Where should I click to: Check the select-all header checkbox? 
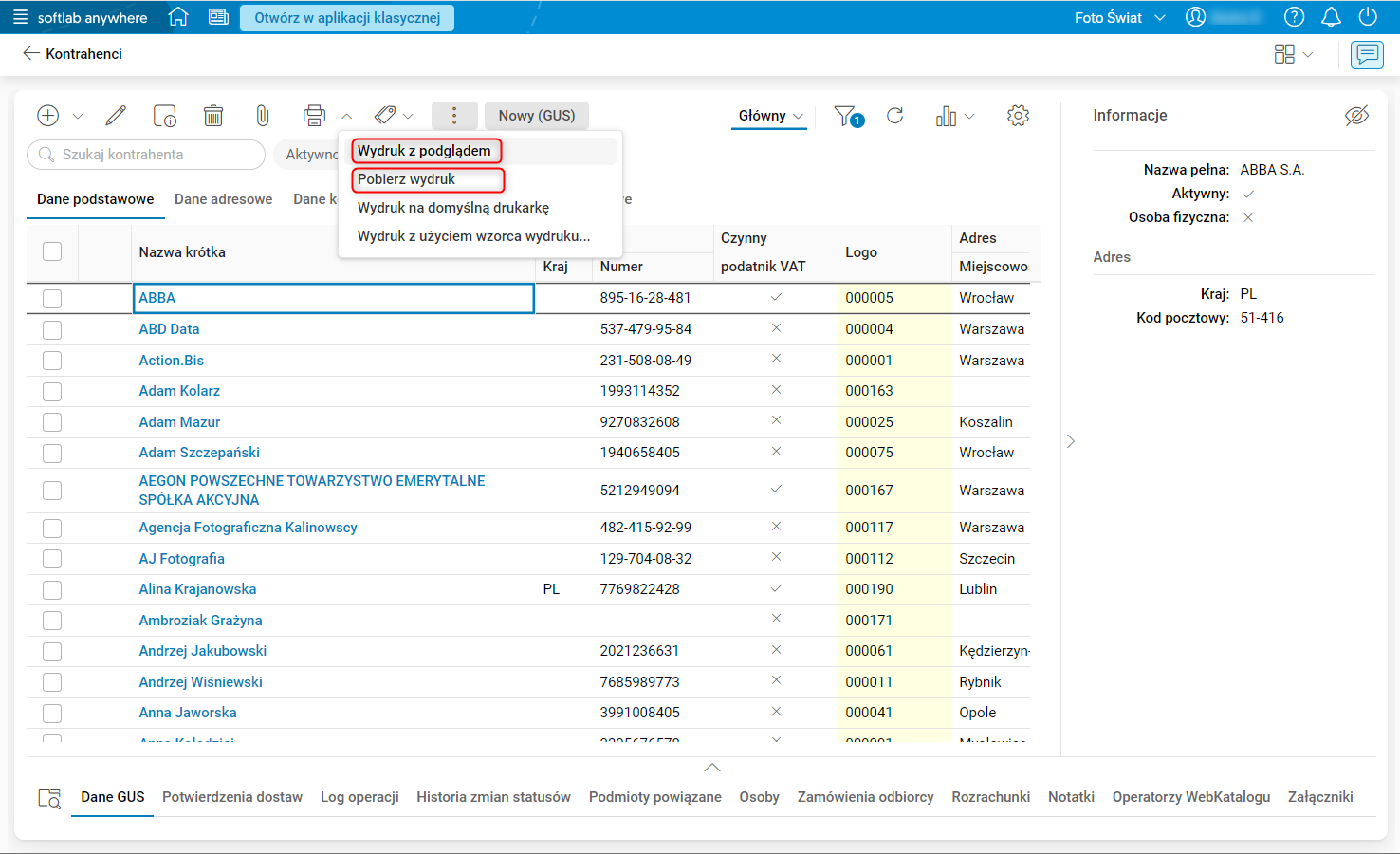pos(52,251)
